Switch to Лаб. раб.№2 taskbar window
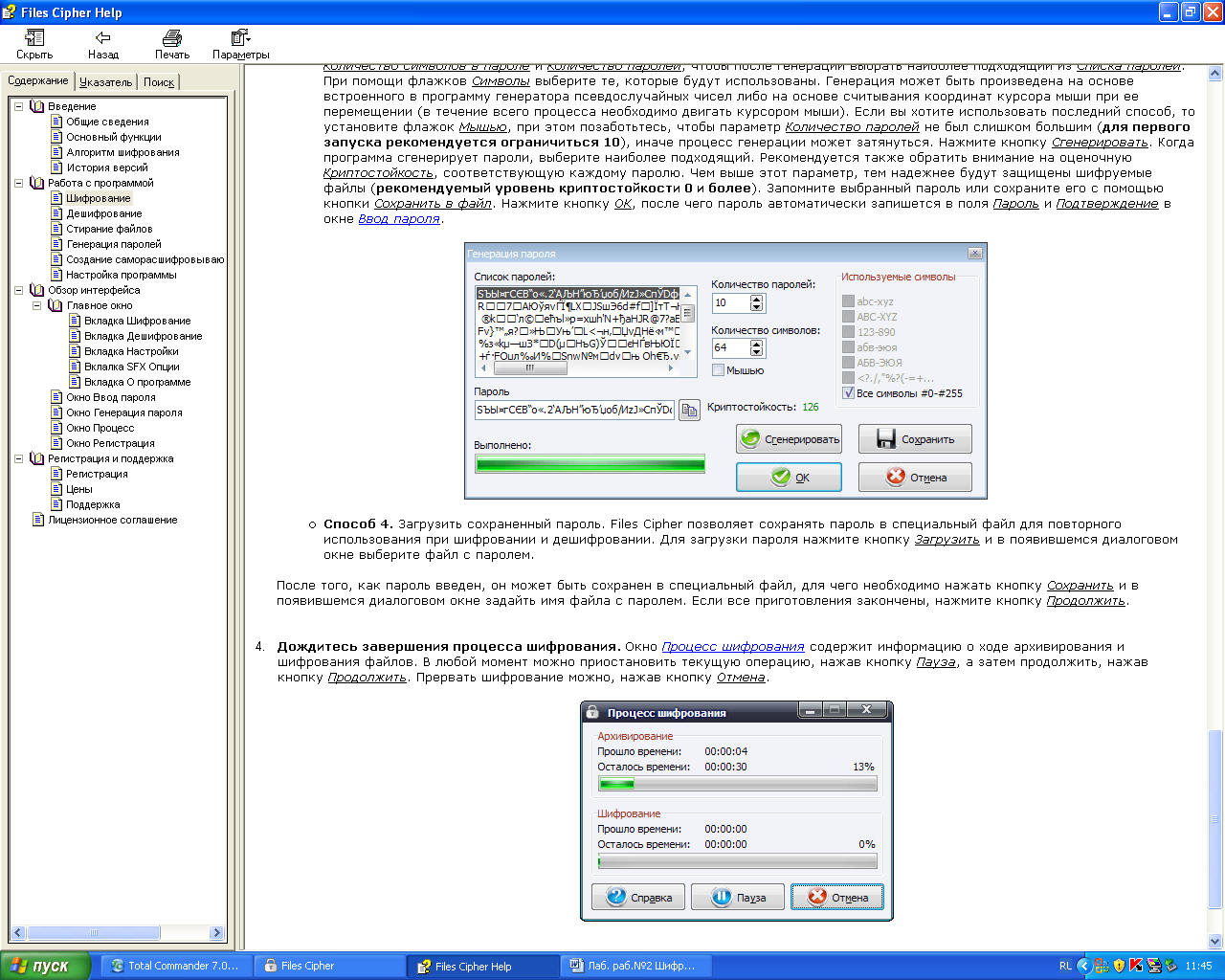Screen dimensions: 1225x980 638,966
